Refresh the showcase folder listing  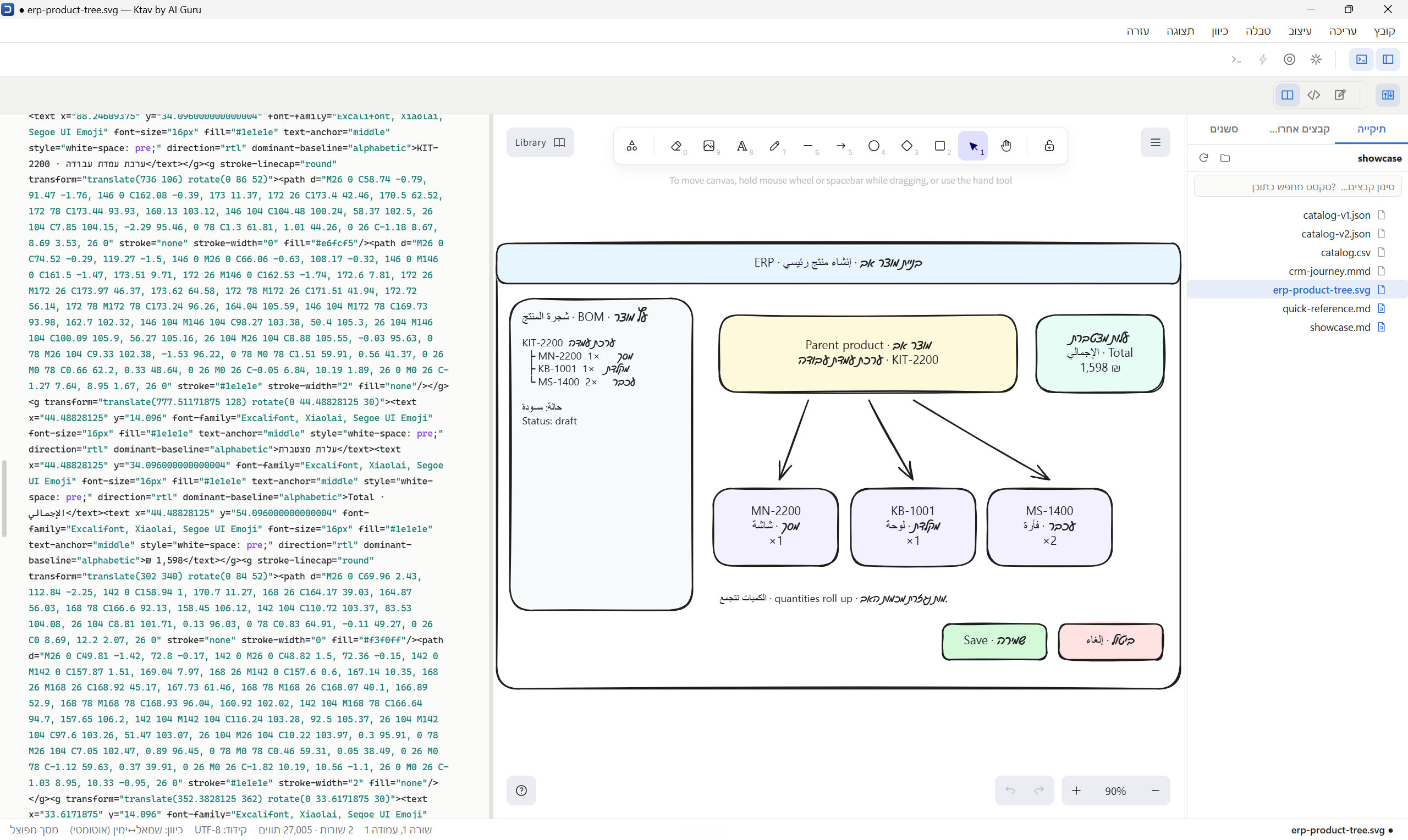(1203, 158)
